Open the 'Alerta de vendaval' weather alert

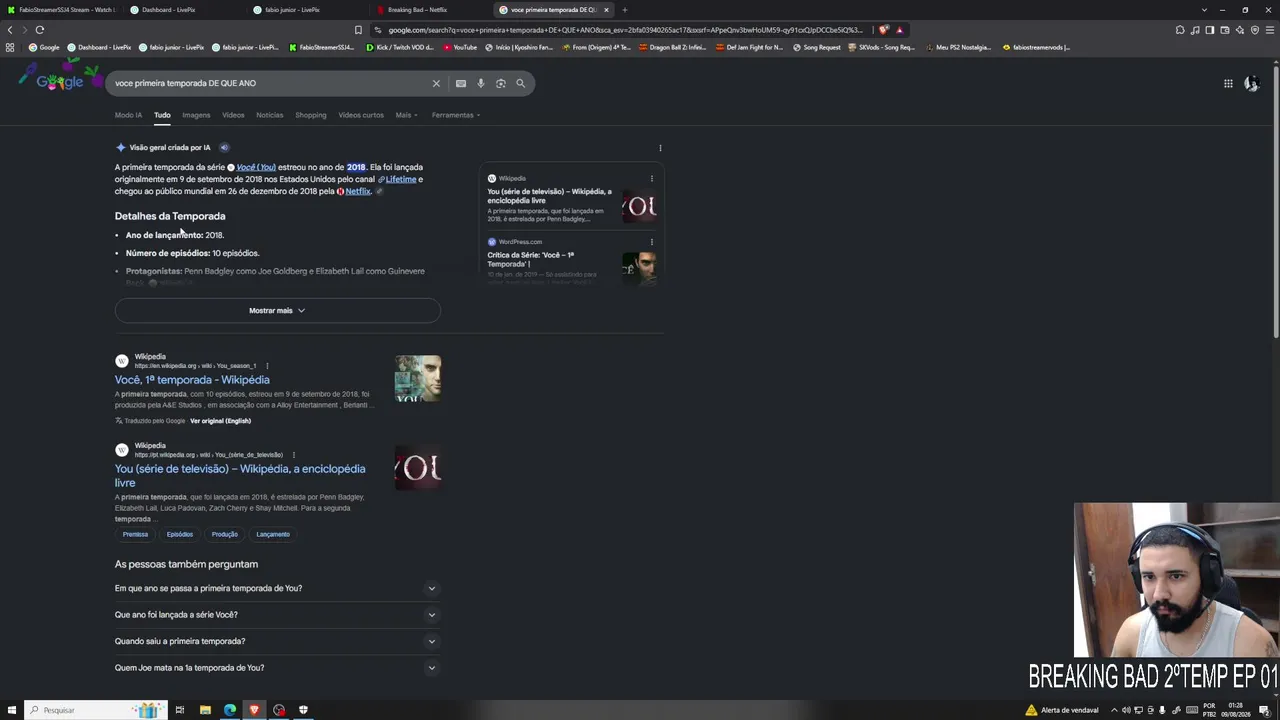[1063, 710]
